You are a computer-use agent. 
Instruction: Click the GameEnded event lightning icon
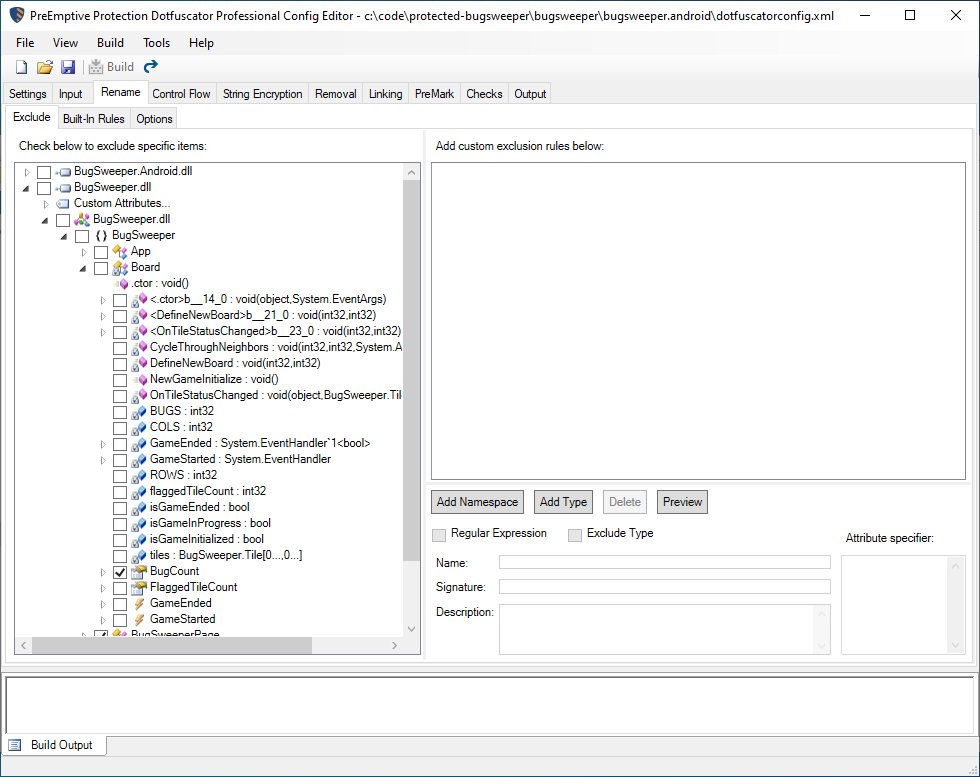click(x=139, y=604)
